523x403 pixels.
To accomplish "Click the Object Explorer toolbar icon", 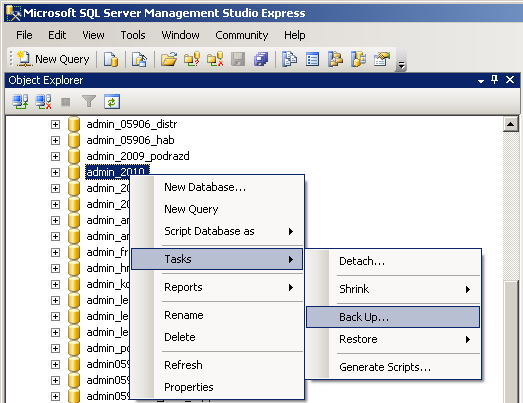I will pyautogui.click(x=335, y=59).
